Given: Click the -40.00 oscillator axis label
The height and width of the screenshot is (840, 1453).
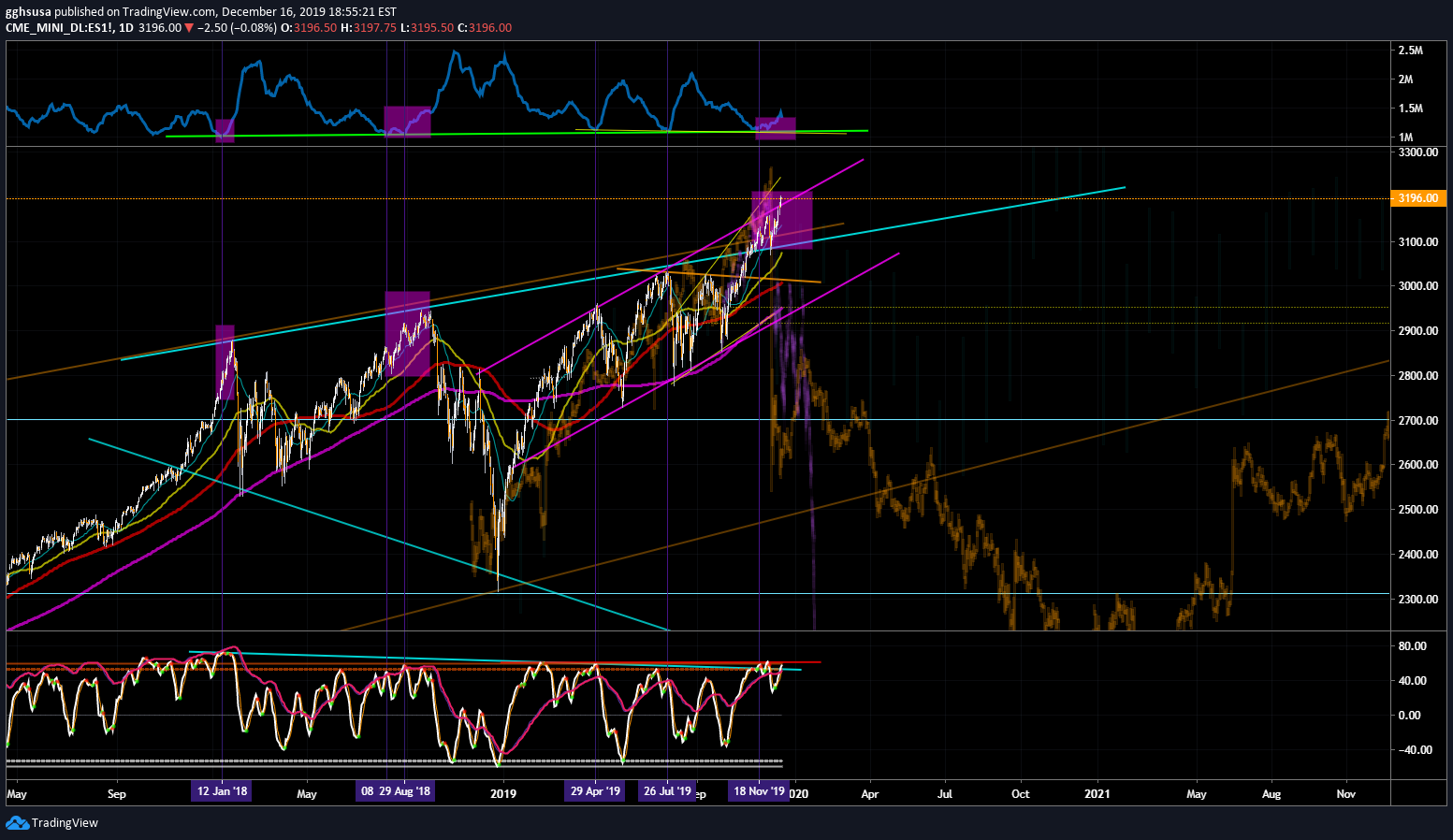Looking at the screenshot, I should [x=1416, y=750].
